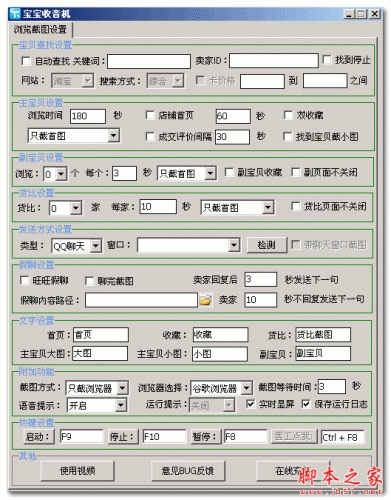Minimize the 宝宝收音机 window
This screenshot has height=500, width=391.
tap(349, 14)
